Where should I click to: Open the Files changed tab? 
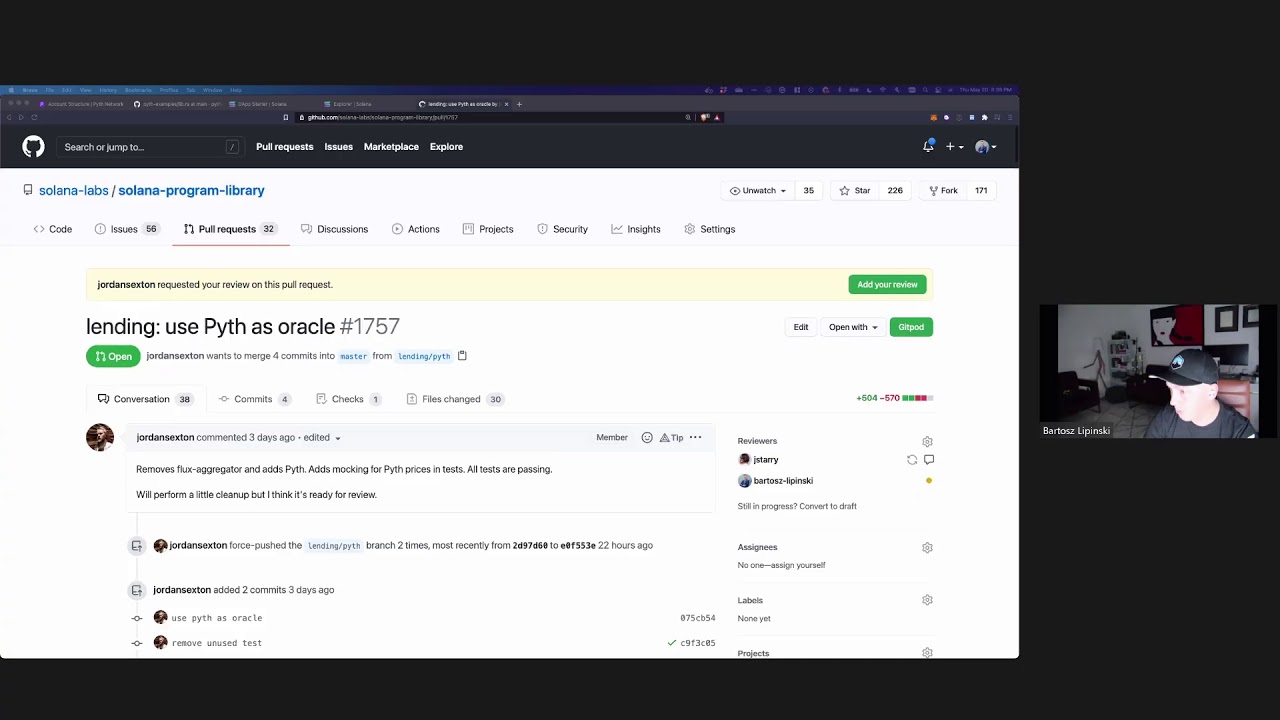(x=455, y=399)
